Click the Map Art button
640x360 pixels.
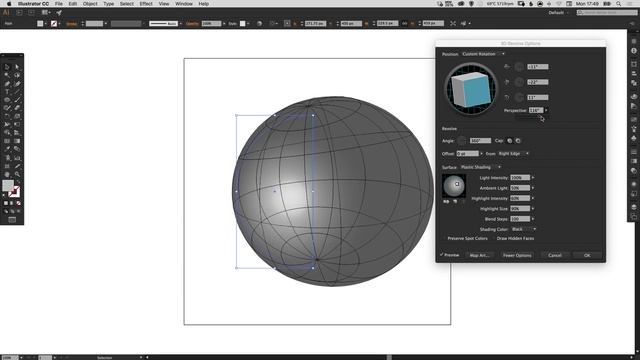coord(479,255)
